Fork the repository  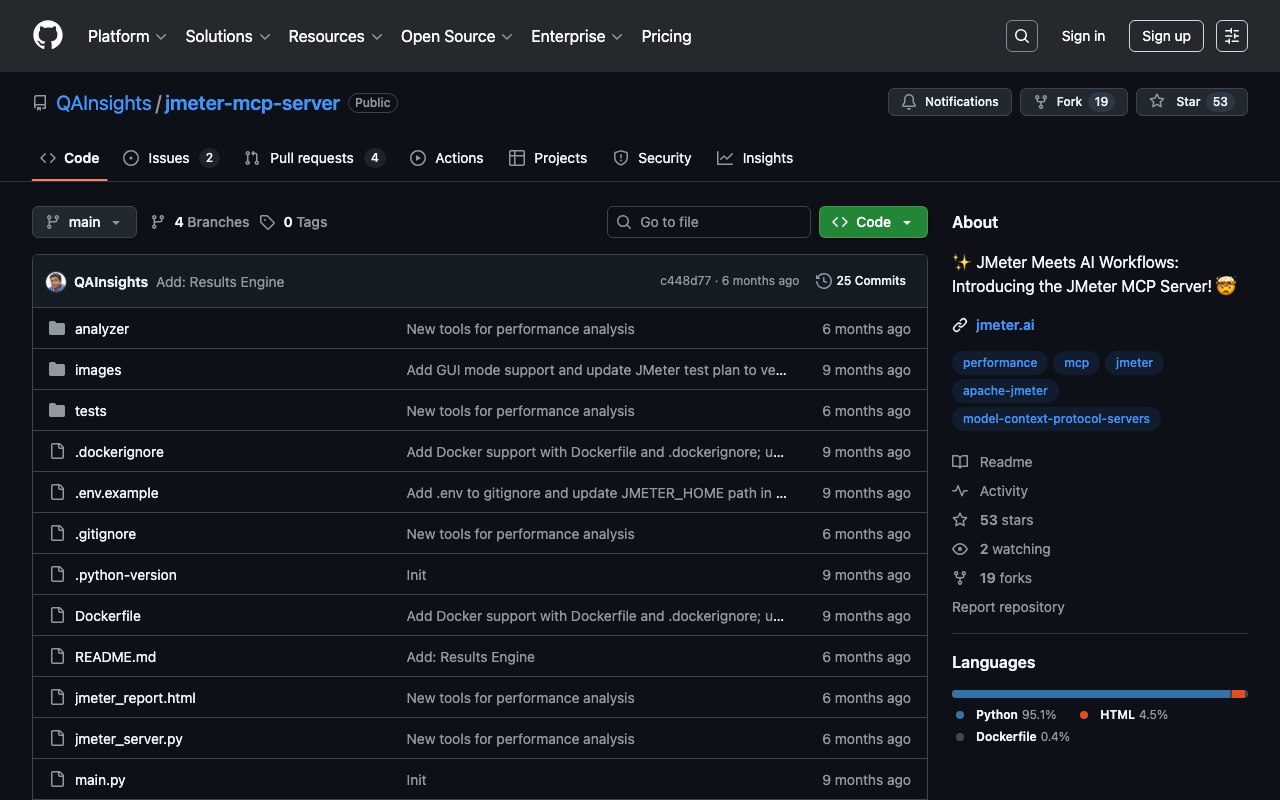(x=1072, y=102)
